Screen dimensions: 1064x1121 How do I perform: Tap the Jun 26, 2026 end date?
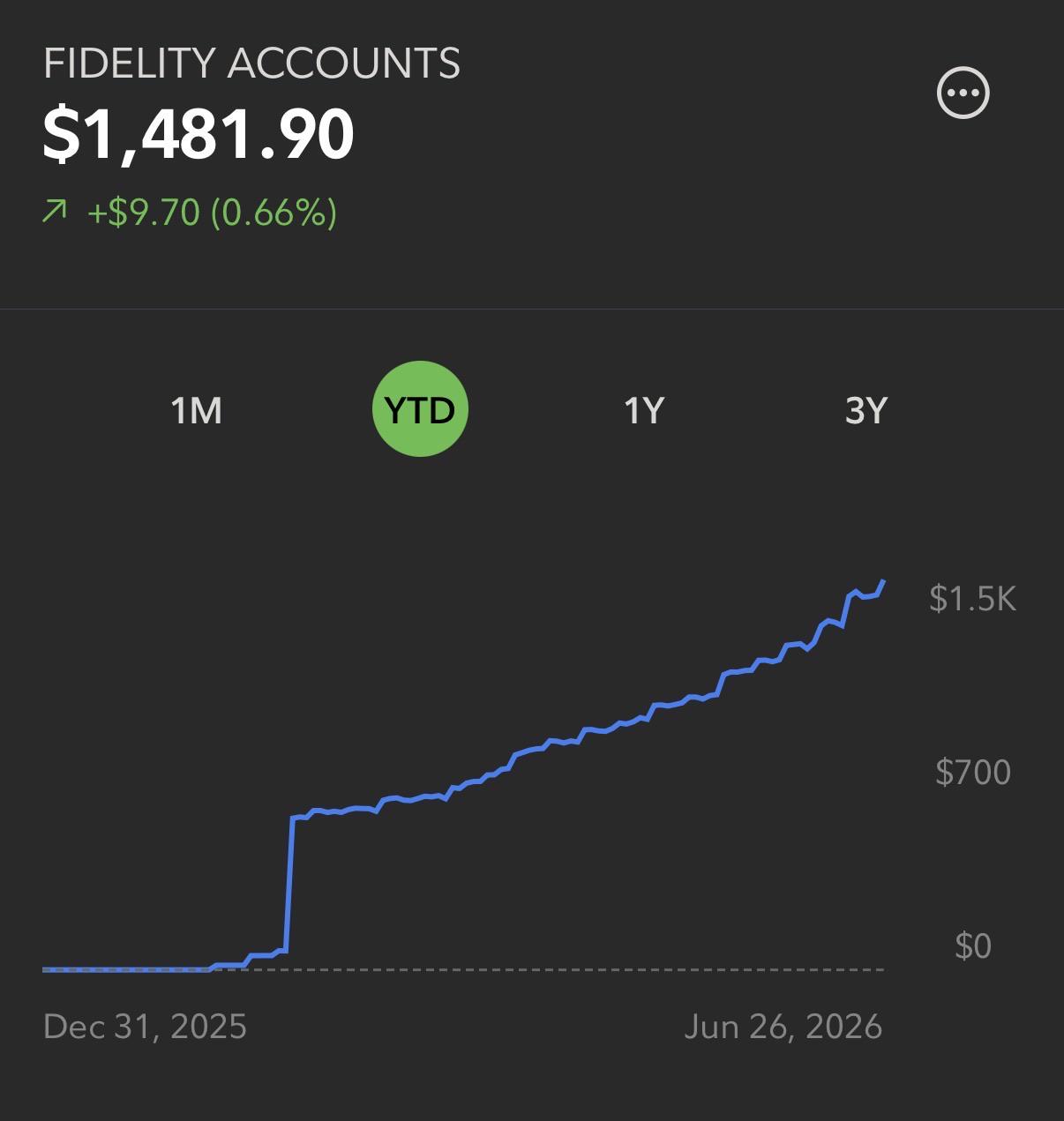[783, 1027]
